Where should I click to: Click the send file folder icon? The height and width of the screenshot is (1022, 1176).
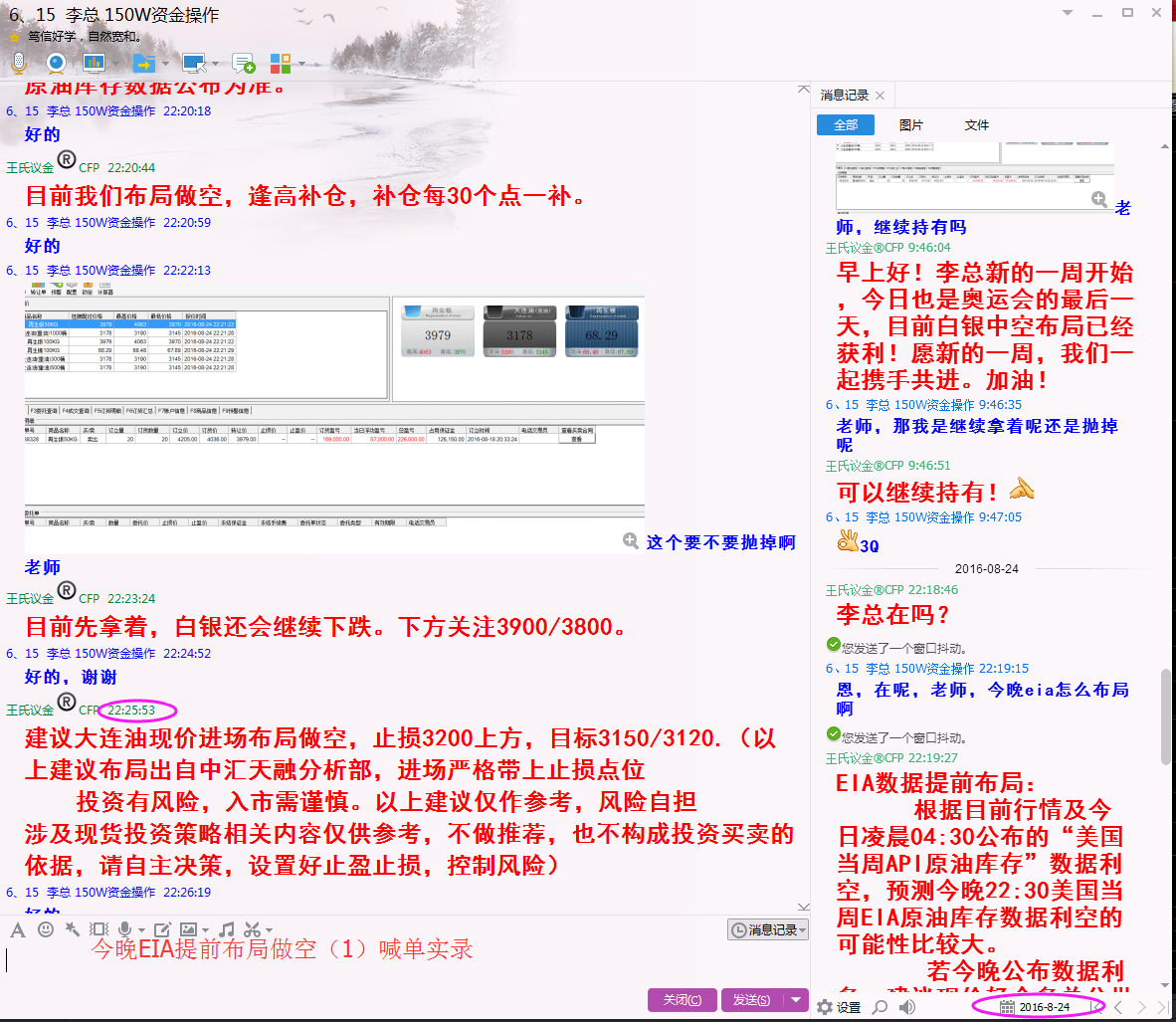(143, 64)
